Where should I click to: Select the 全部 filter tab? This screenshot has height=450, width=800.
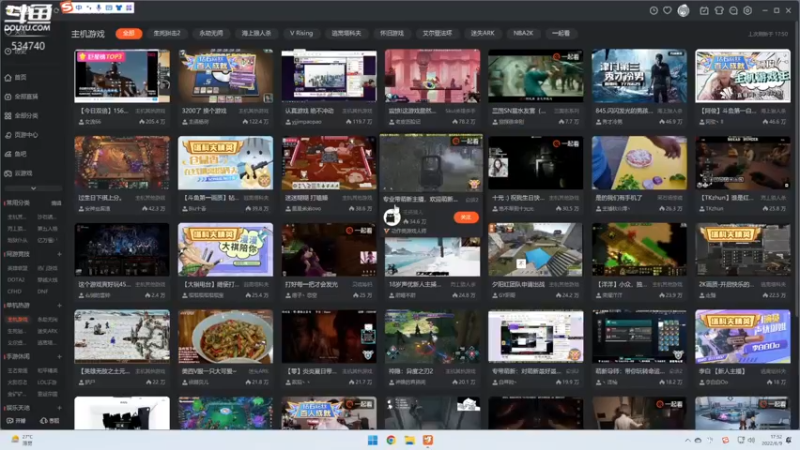129,33
